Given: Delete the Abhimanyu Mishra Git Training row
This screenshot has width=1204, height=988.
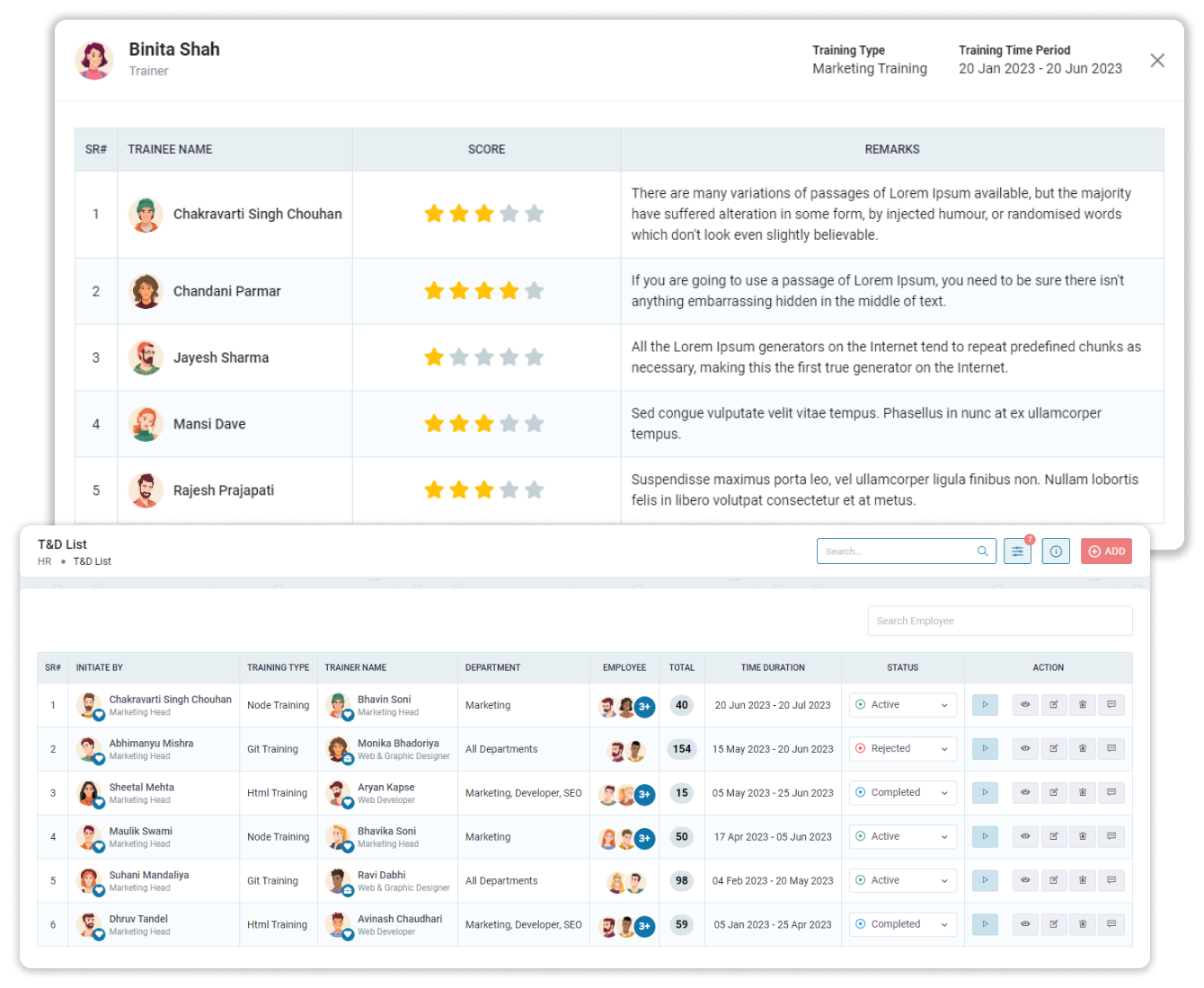Looking at the screenshot, I should point(1083,749).
